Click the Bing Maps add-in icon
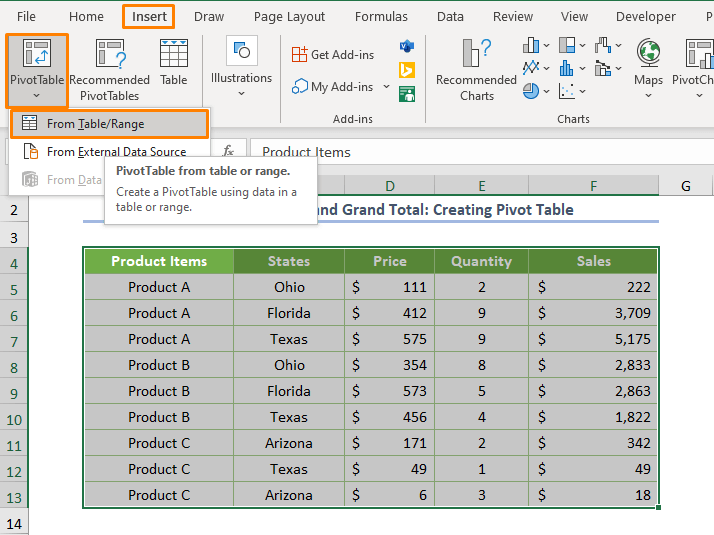Image resolution: width=714 pixels, height=535 pixels. click(x=407, y=70)
